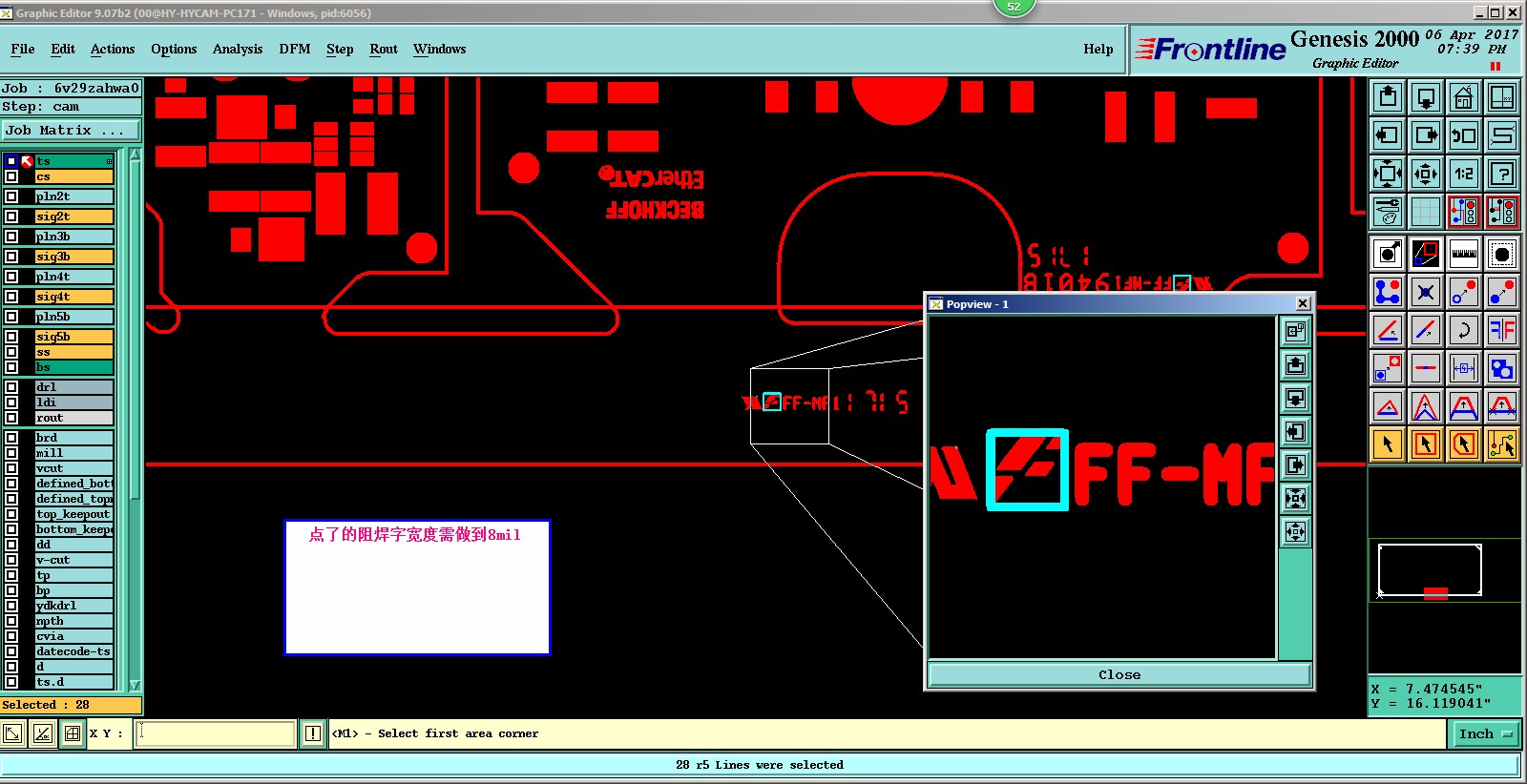
Task: Open the wrench and palette settings icon
Action: 1388,212
